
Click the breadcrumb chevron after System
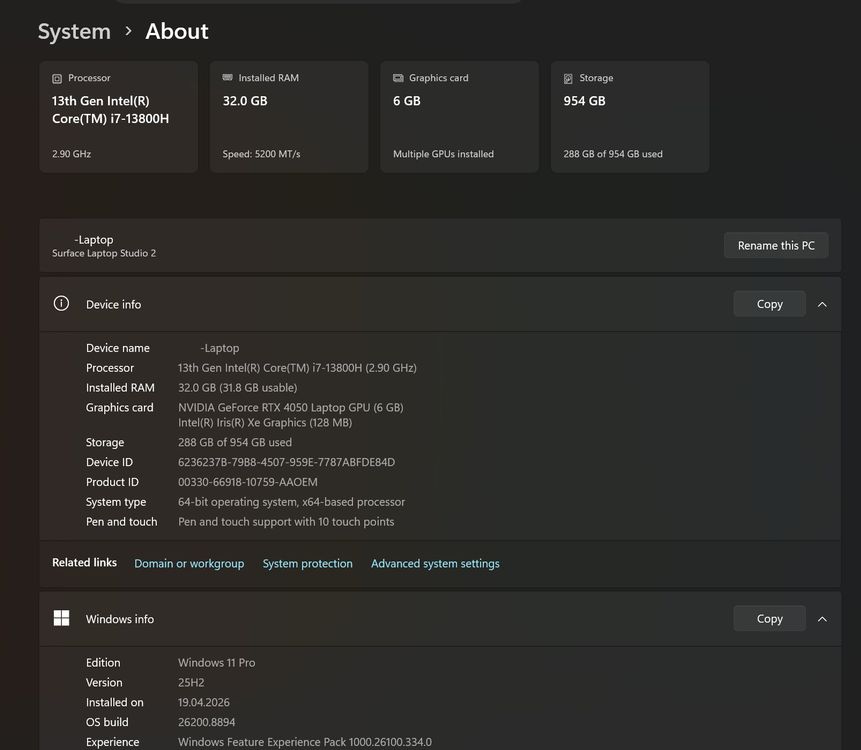point(128,31)
